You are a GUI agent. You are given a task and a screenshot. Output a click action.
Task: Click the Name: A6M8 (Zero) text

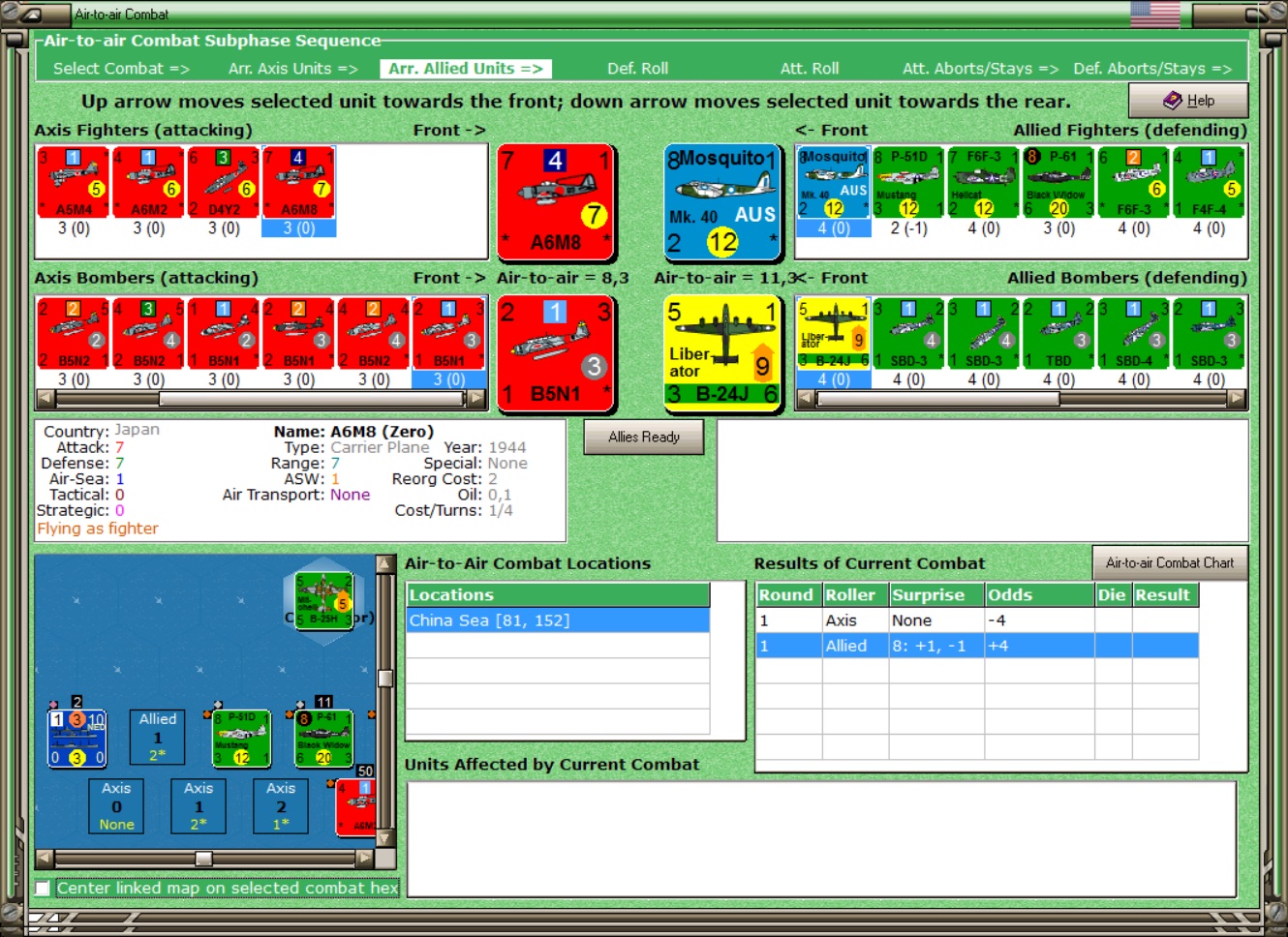pos(353,432)
